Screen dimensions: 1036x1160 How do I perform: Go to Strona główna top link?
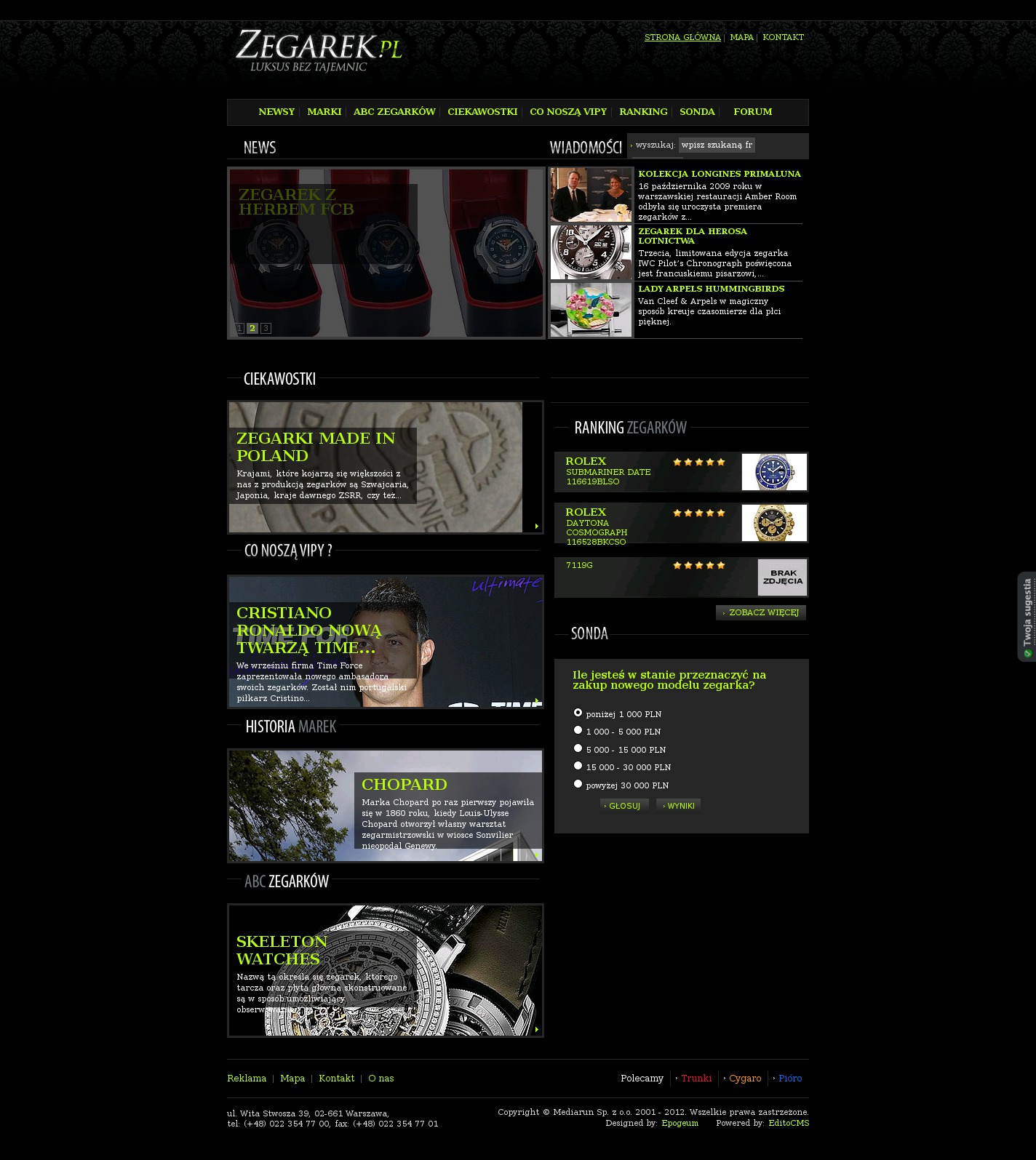coord(682,38)
